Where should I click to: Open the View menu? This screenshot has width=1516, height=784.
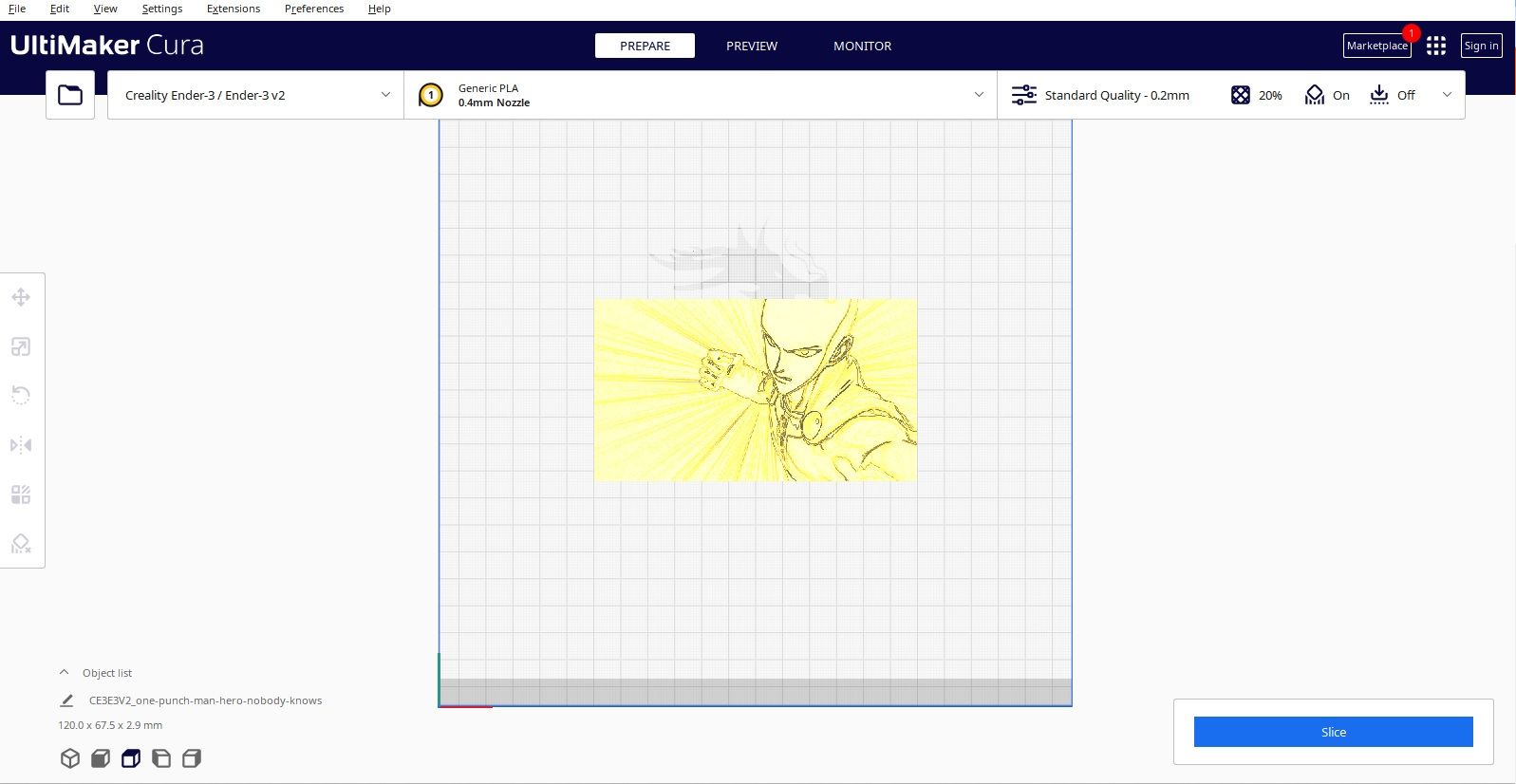tap(105, 9)
